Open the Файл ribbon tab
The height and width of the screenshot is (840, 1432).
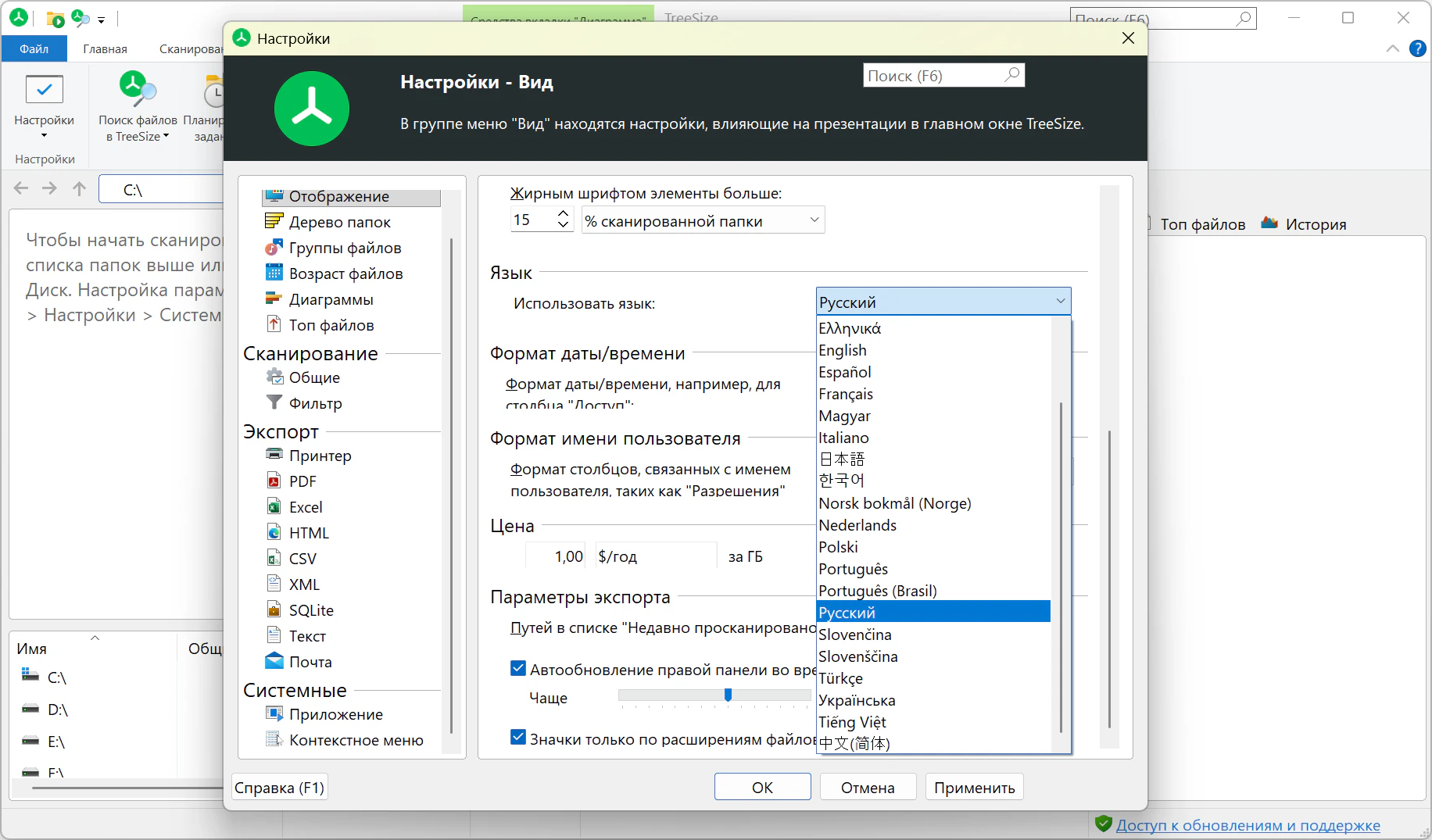pyautogui.click(x=34, y=48)
